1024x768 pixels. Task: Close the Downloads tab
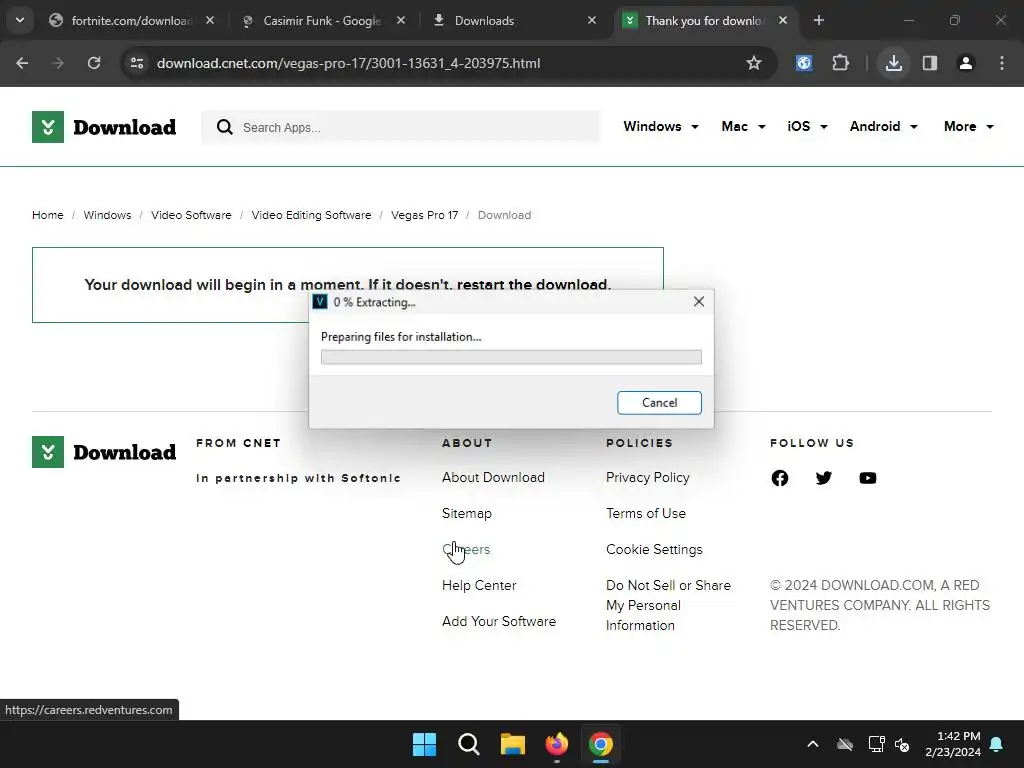[592, 20]
